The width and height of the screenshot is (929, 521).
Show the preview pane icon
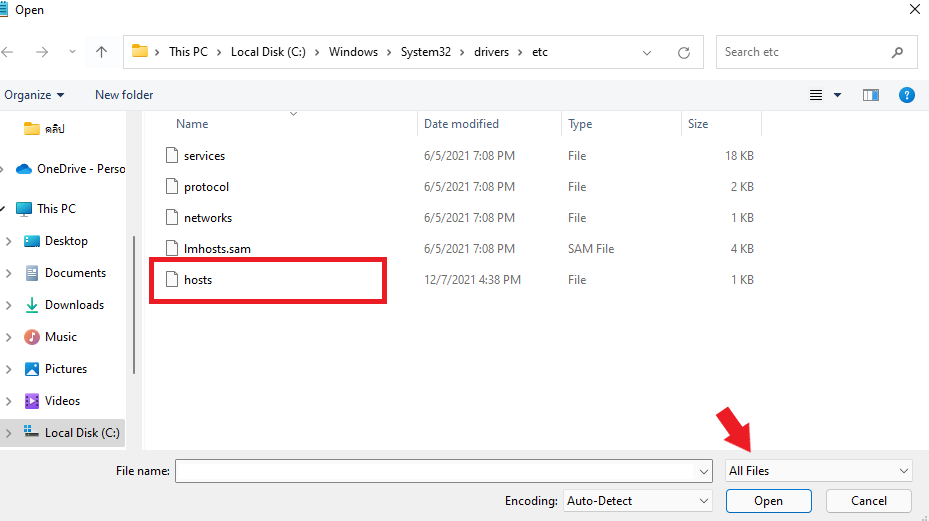[x=870, y=95]
